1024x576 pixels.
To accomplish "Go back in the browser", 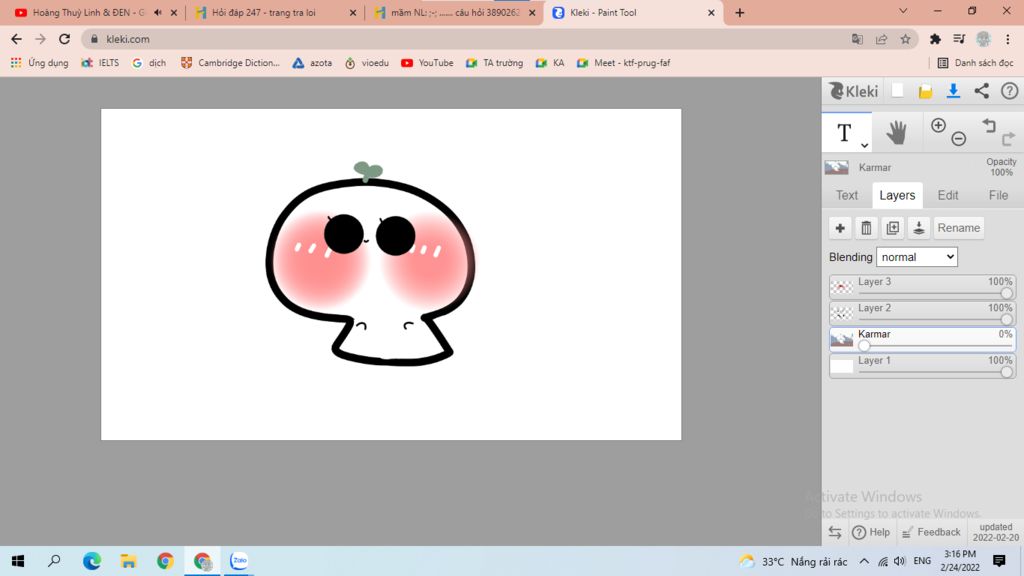I will 16,39.
